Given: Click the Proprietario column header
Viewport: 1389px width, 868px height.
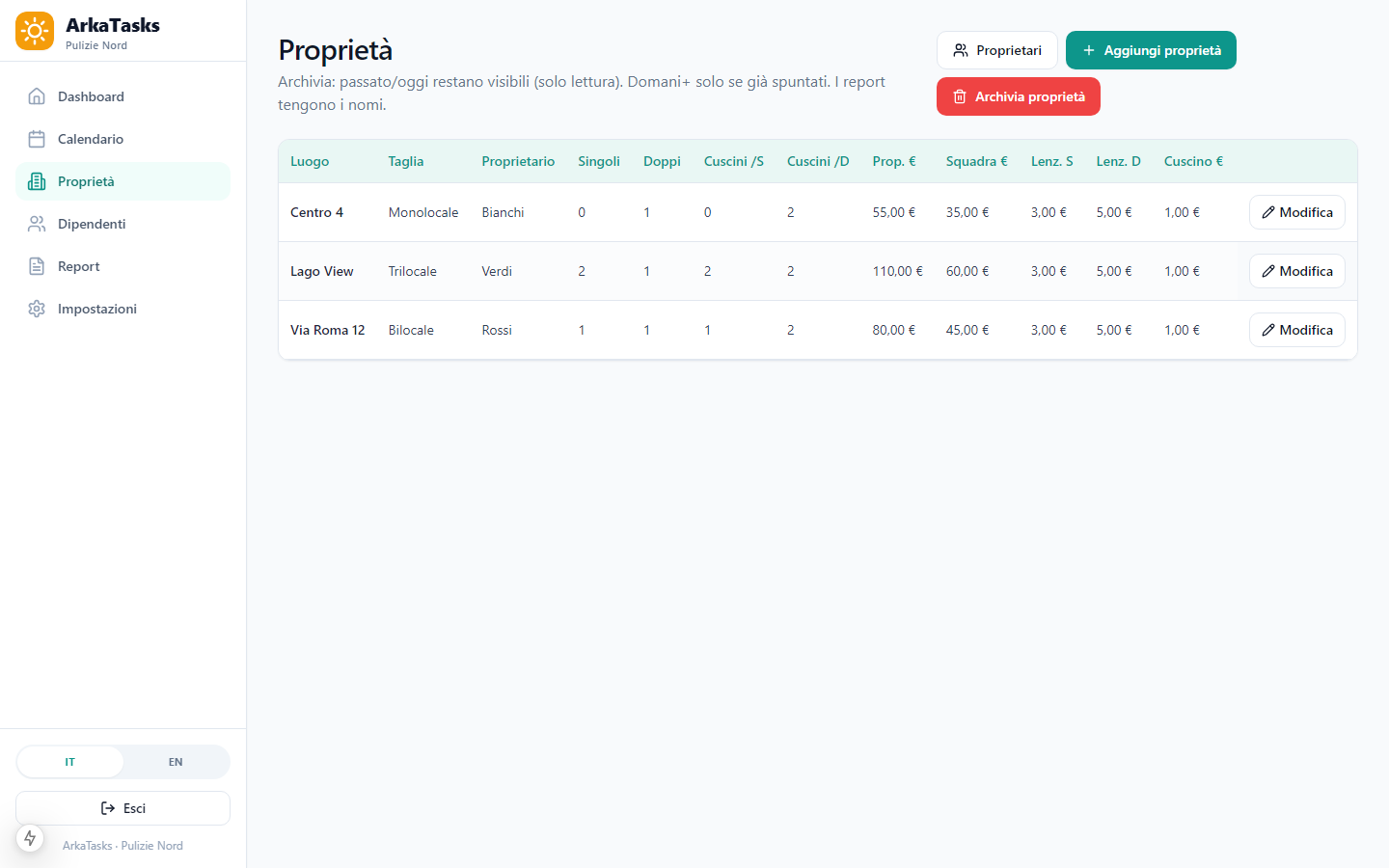Looking at the screenshot, I should tap(518, 161).
